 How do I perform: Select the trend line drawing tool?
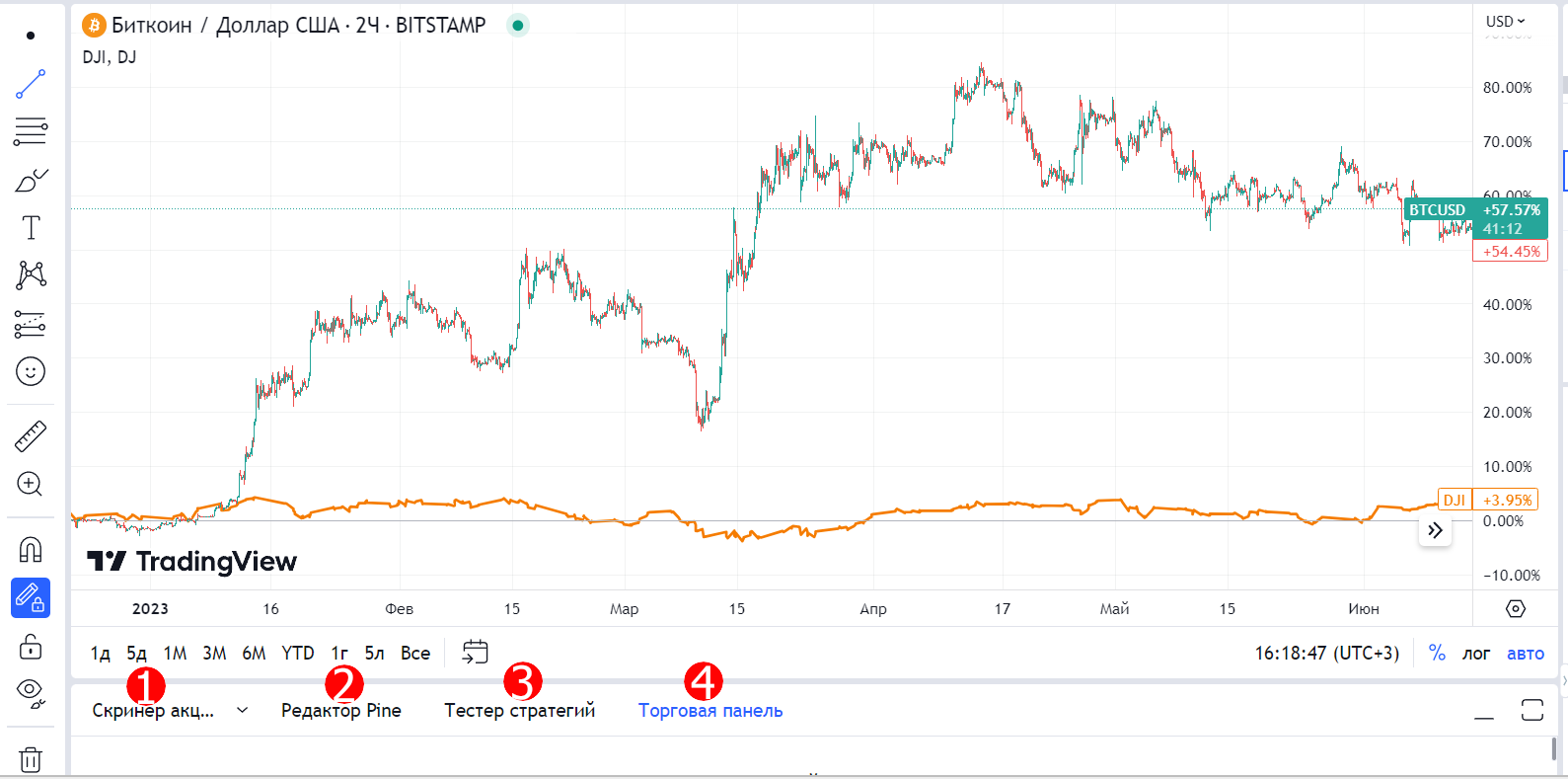[x=31, y=84]
